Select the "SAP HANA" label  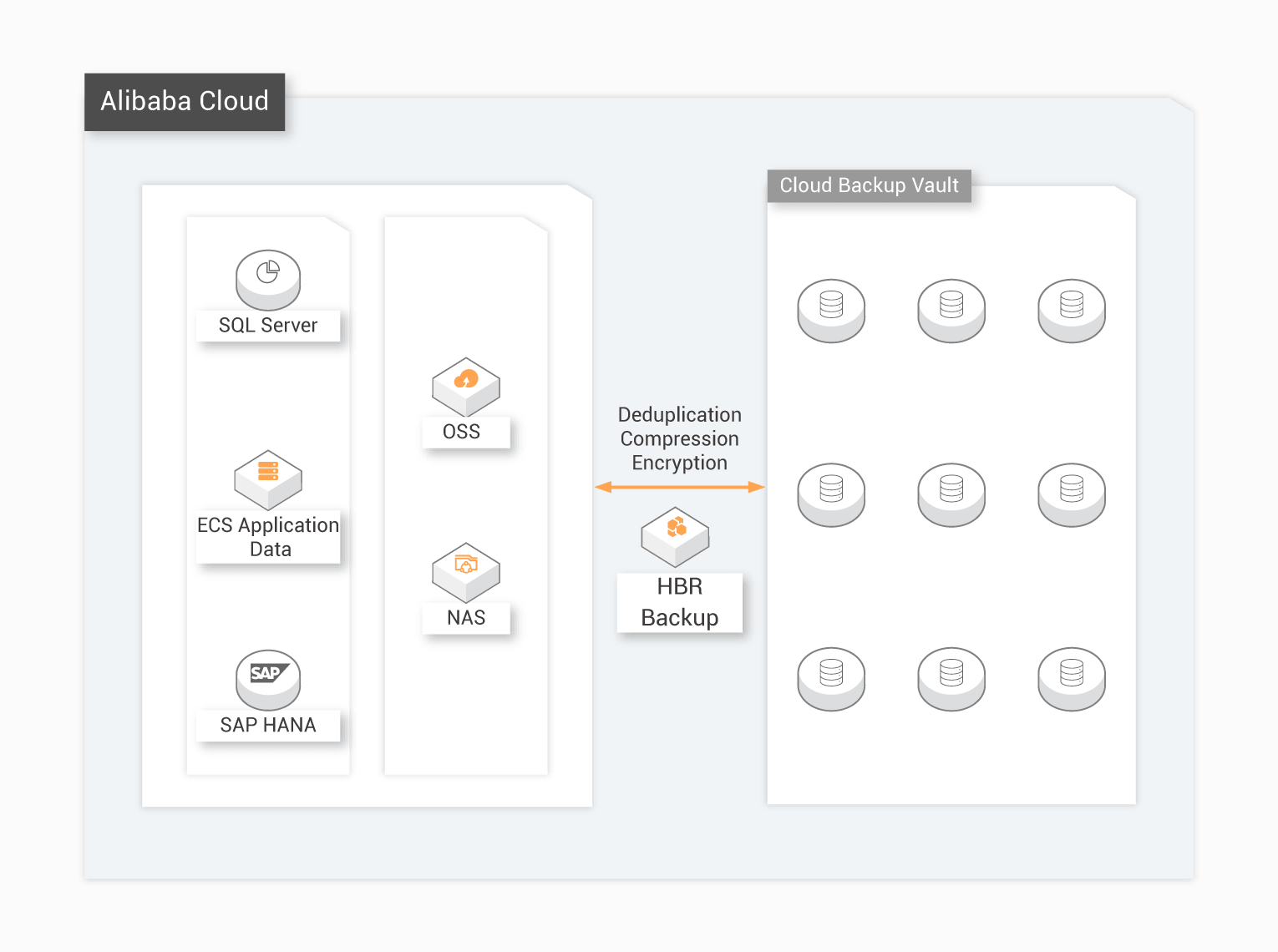click(x=268, y=726)
